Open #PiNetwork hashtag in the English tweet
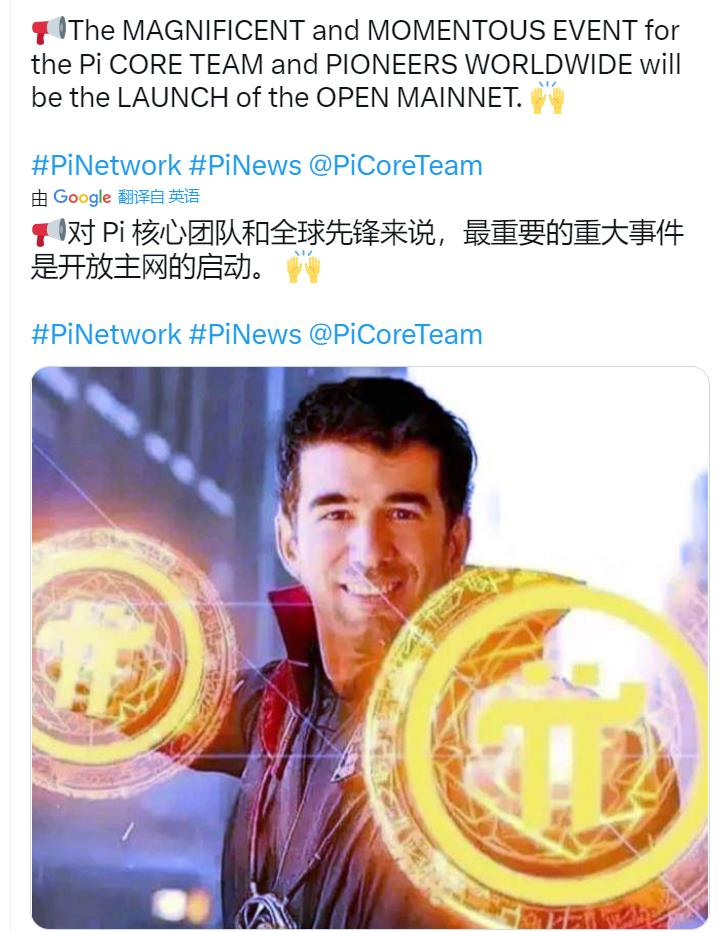The image size is (718, 932). (x=106, y=165)
